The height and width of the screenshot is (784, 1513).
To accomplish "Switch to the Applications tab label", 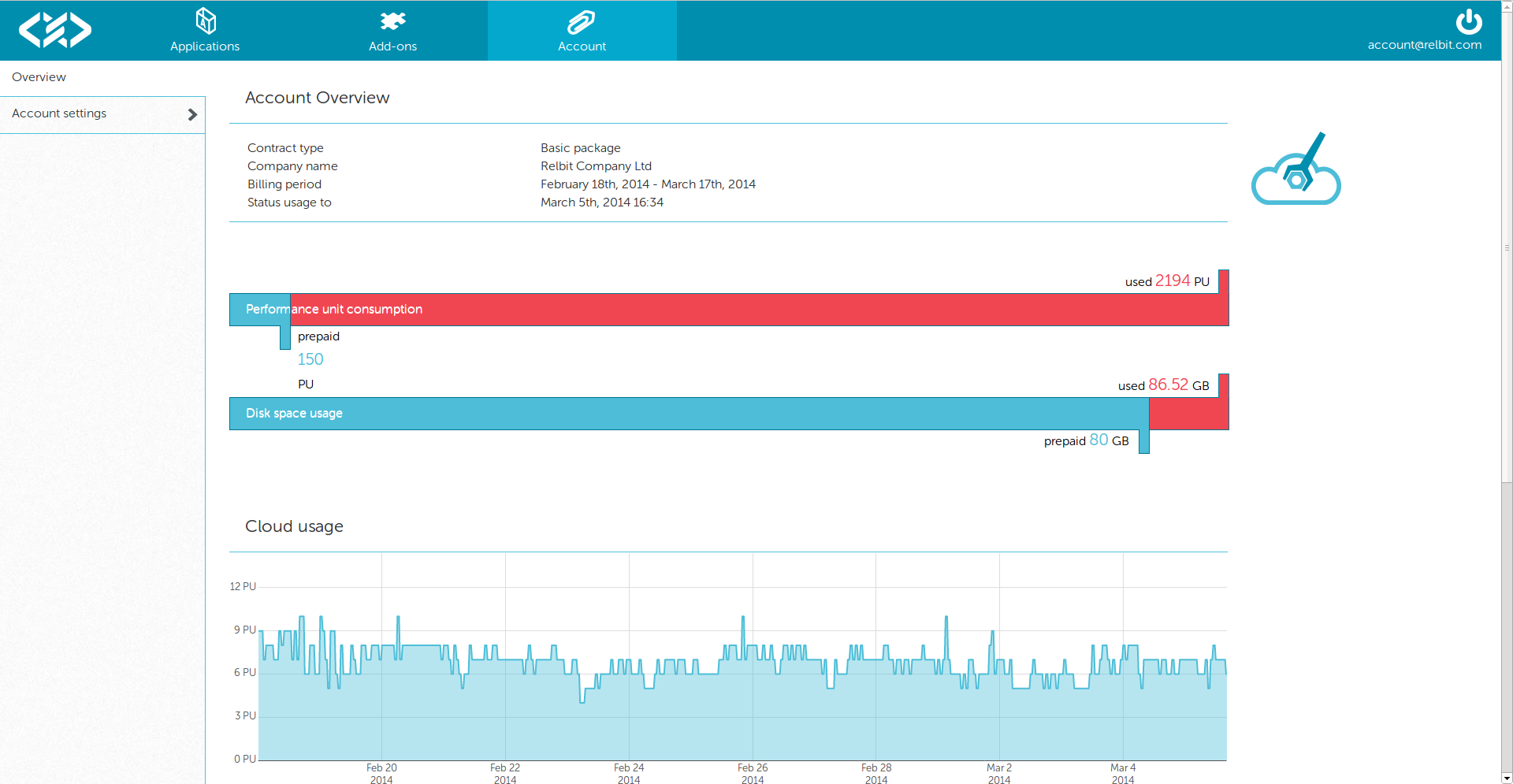I will pyautogui.click(x=205, y=46).
